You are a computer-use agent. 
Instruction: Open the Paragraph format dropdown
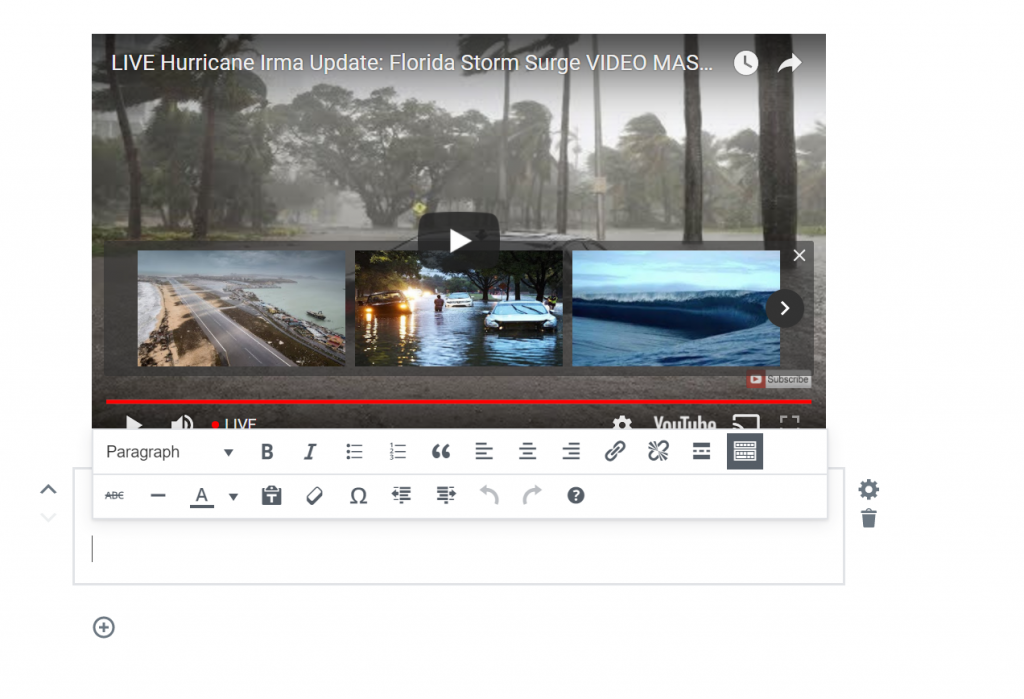[x=169, y=451]
